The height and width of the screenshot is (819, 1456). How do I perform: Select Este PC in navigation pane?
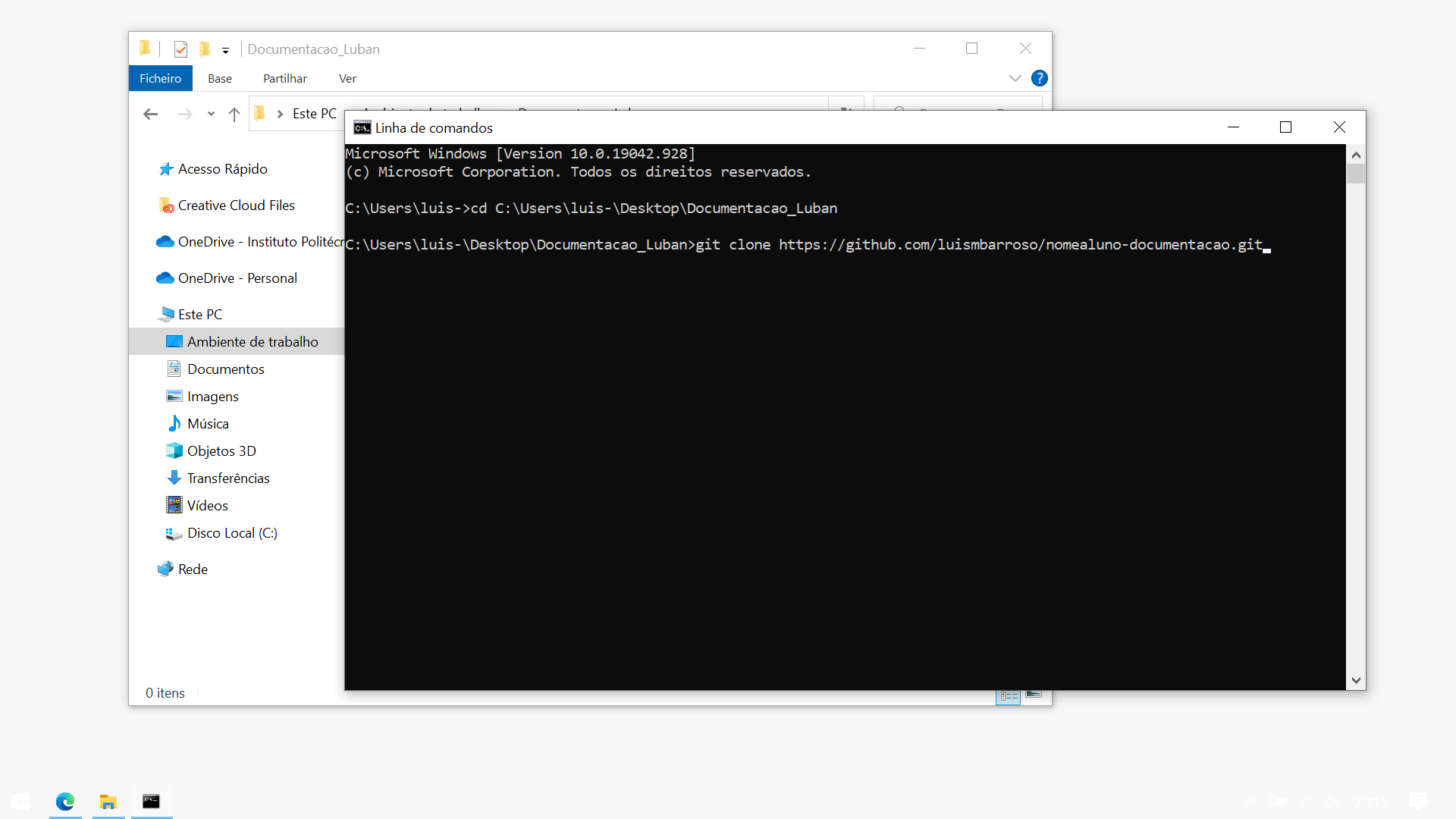click(200, 314)
